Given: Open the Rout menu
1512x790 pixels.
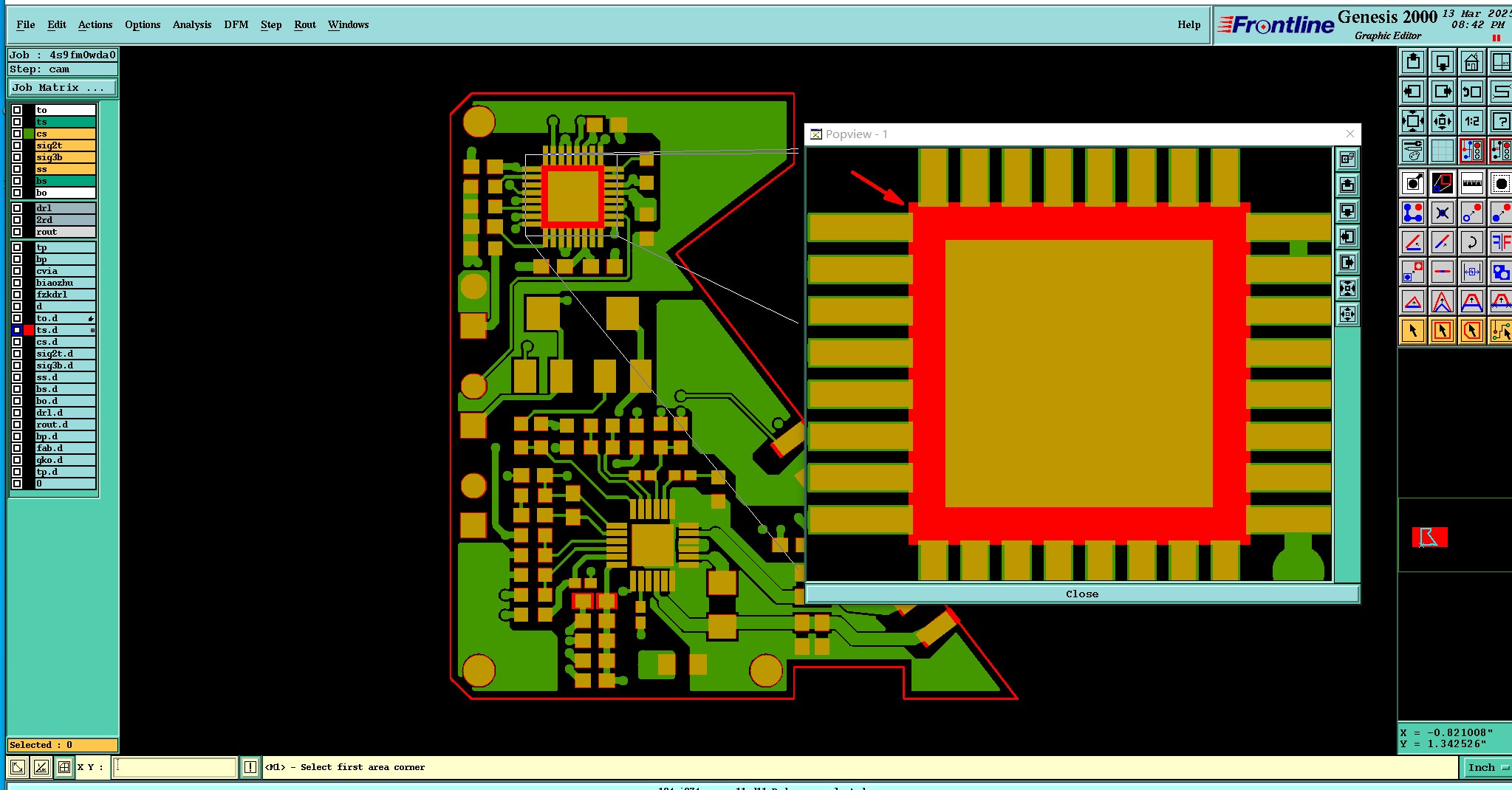Looking at the screenshot, I should [x=305, y=24].
